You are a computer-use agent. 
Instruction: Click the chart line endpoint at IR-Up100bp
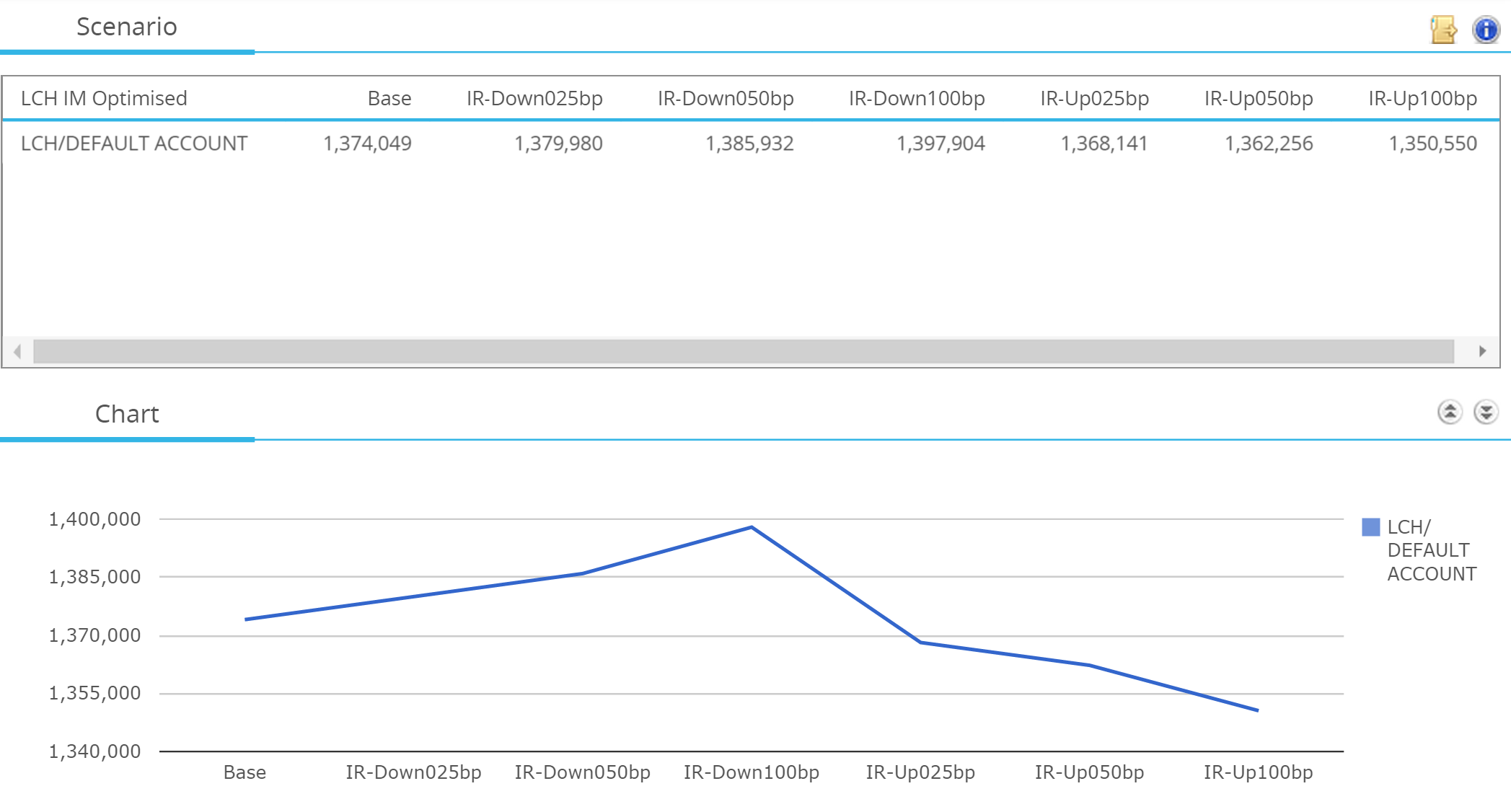[x=1257, y=710]
